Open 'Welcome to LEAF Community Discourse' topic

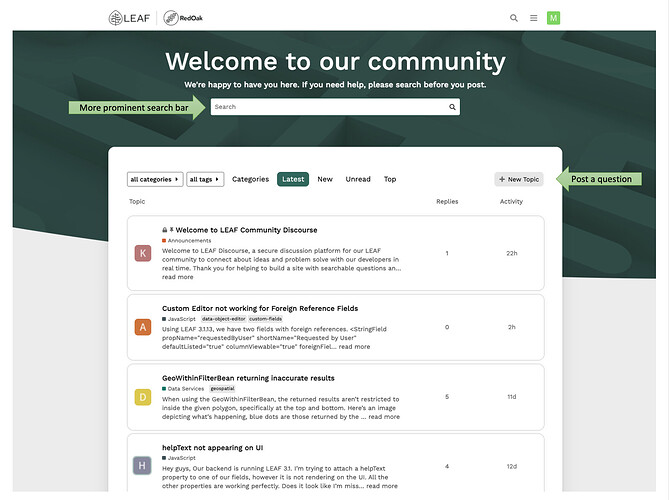coord(247,230)
